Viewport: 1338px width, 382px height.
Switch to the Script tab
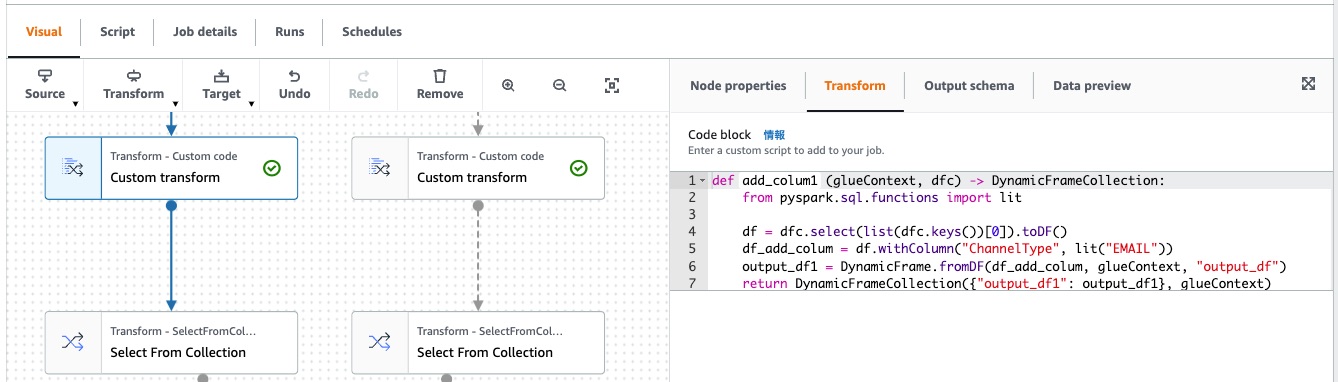click(x=117, y=31)
